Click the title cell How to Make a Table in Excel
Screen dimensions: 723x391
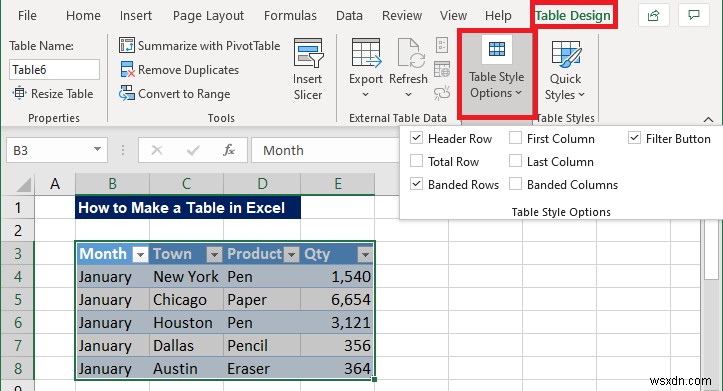(188, 207)
